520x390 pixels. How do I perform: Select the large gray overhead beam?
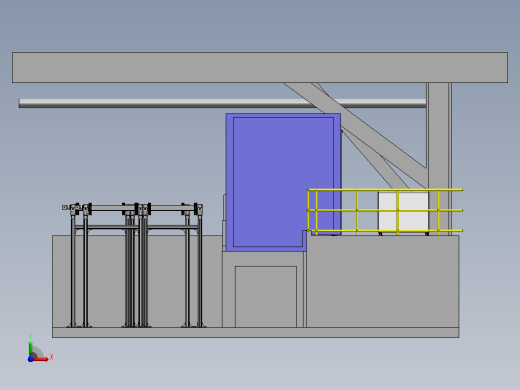point(260,67)
